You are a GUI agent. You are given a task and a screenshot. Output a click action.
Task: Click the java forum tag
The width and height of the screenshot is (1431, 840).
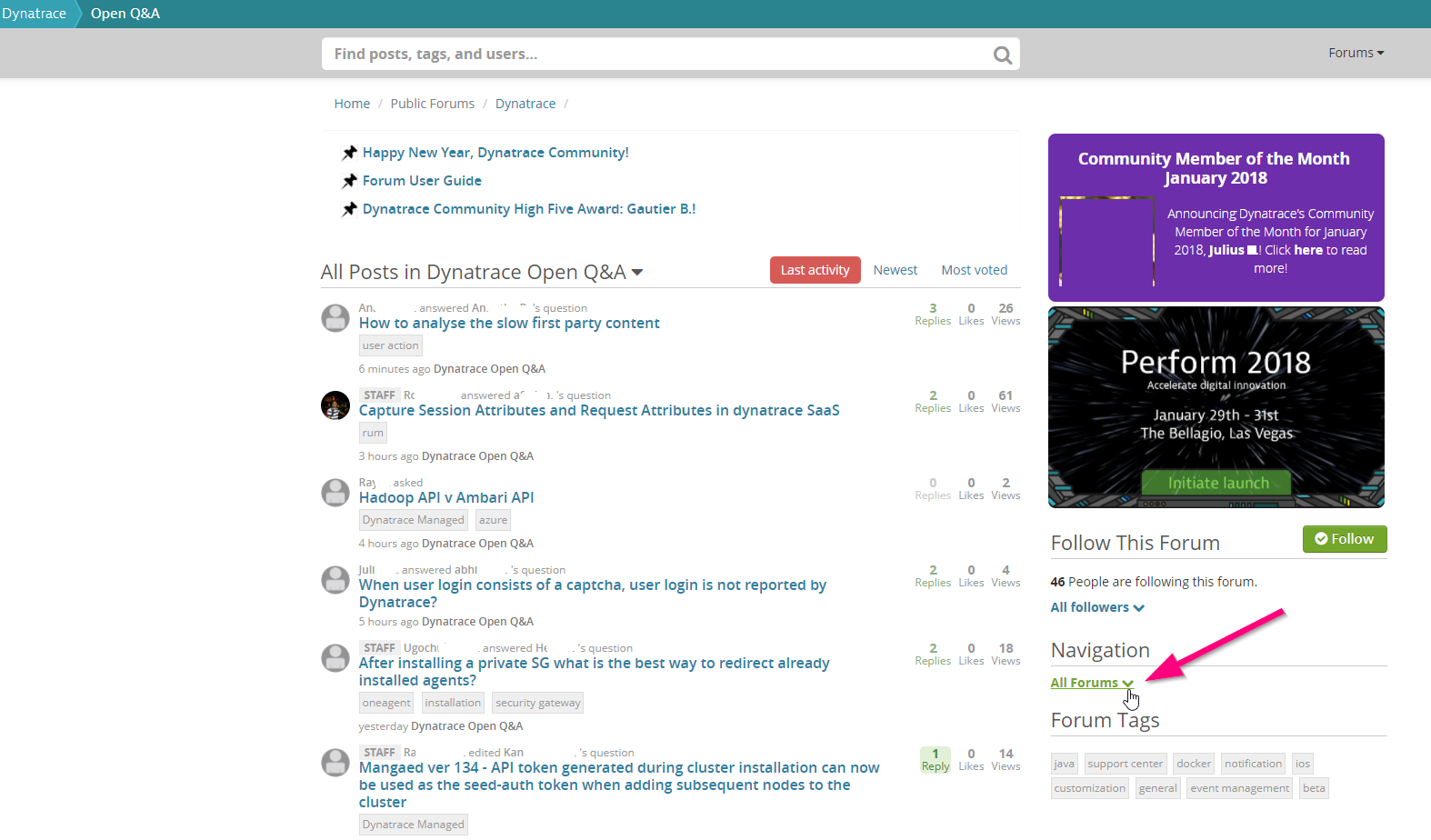(x=1065, y=764)
